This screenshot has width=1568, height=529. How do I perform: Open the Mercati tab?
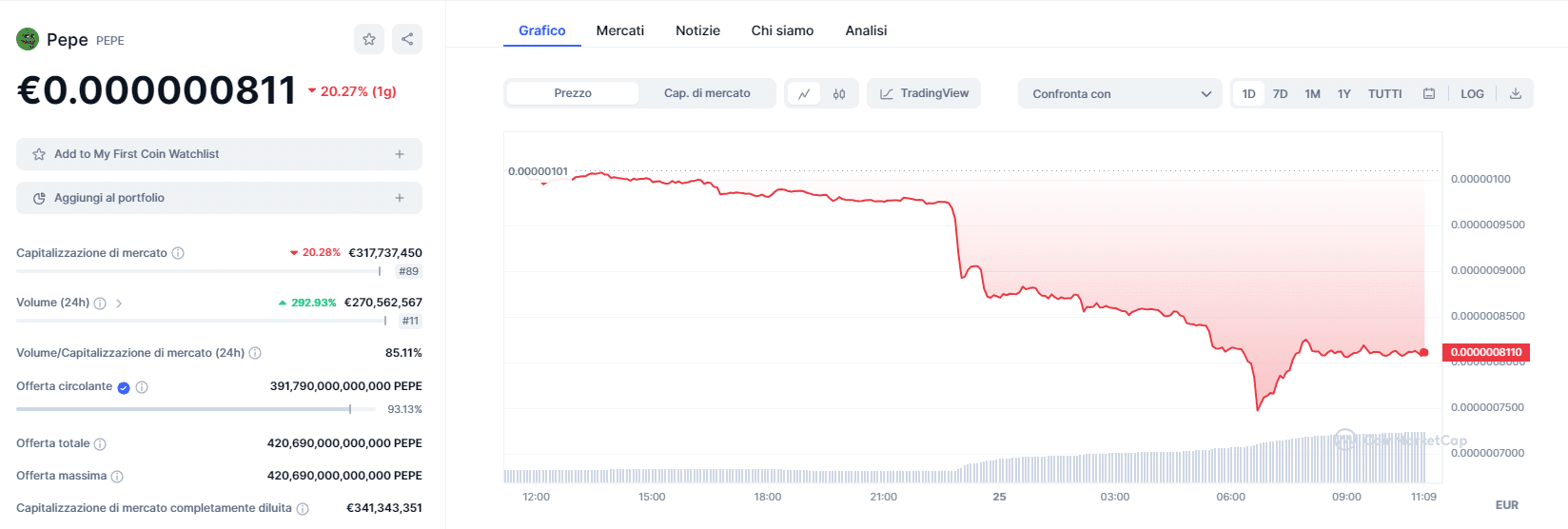[620, 30]
